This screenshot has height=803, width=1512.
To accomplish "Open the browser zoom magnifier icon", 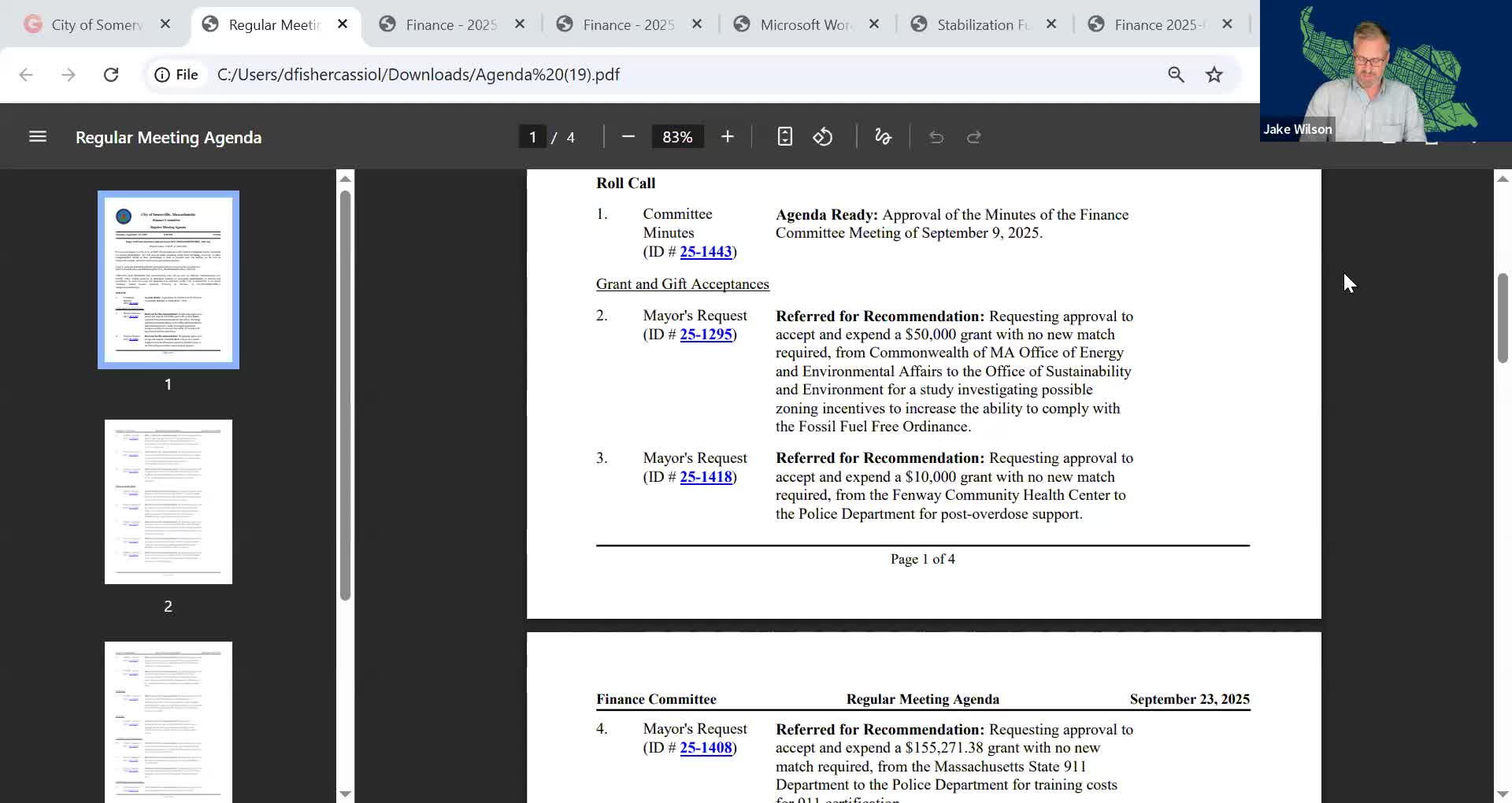I will (x=1176, y=75).
